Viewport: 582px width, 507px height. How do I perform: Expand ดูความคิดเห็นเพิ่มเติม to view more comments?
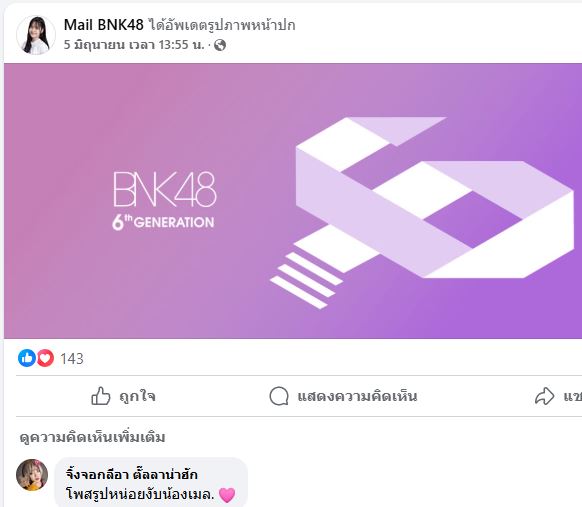(92, 437)
